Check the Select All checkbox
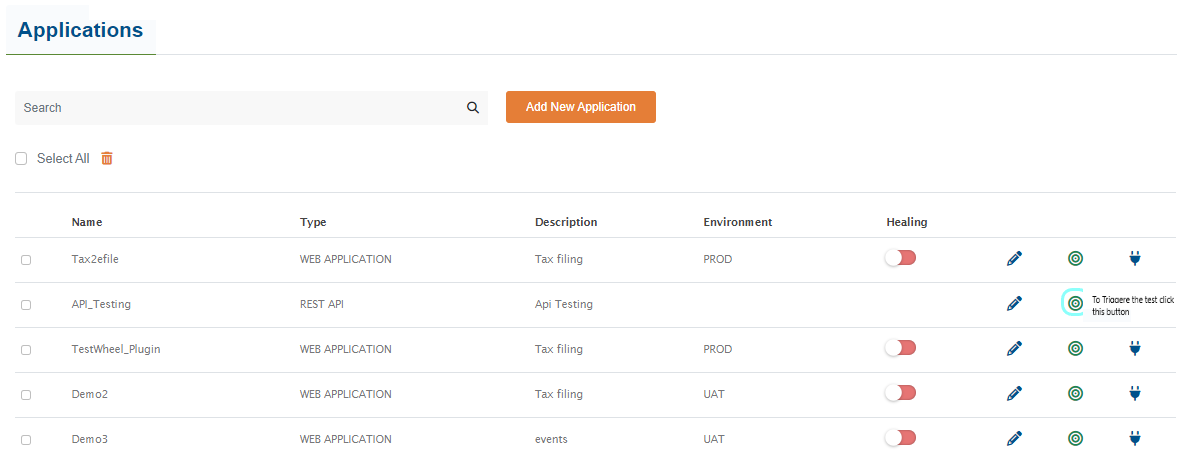 (21, 159)
